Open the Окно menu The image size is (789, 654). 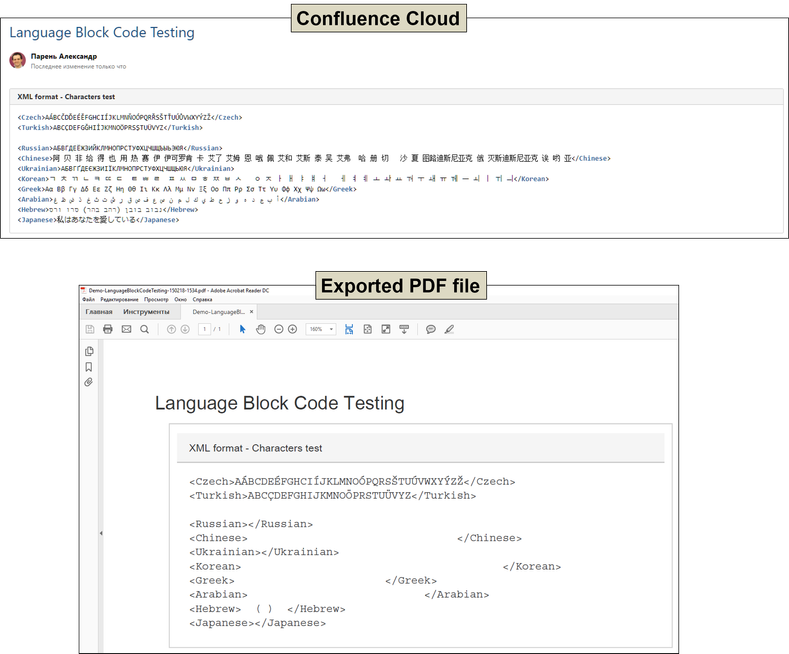(181, 299)
